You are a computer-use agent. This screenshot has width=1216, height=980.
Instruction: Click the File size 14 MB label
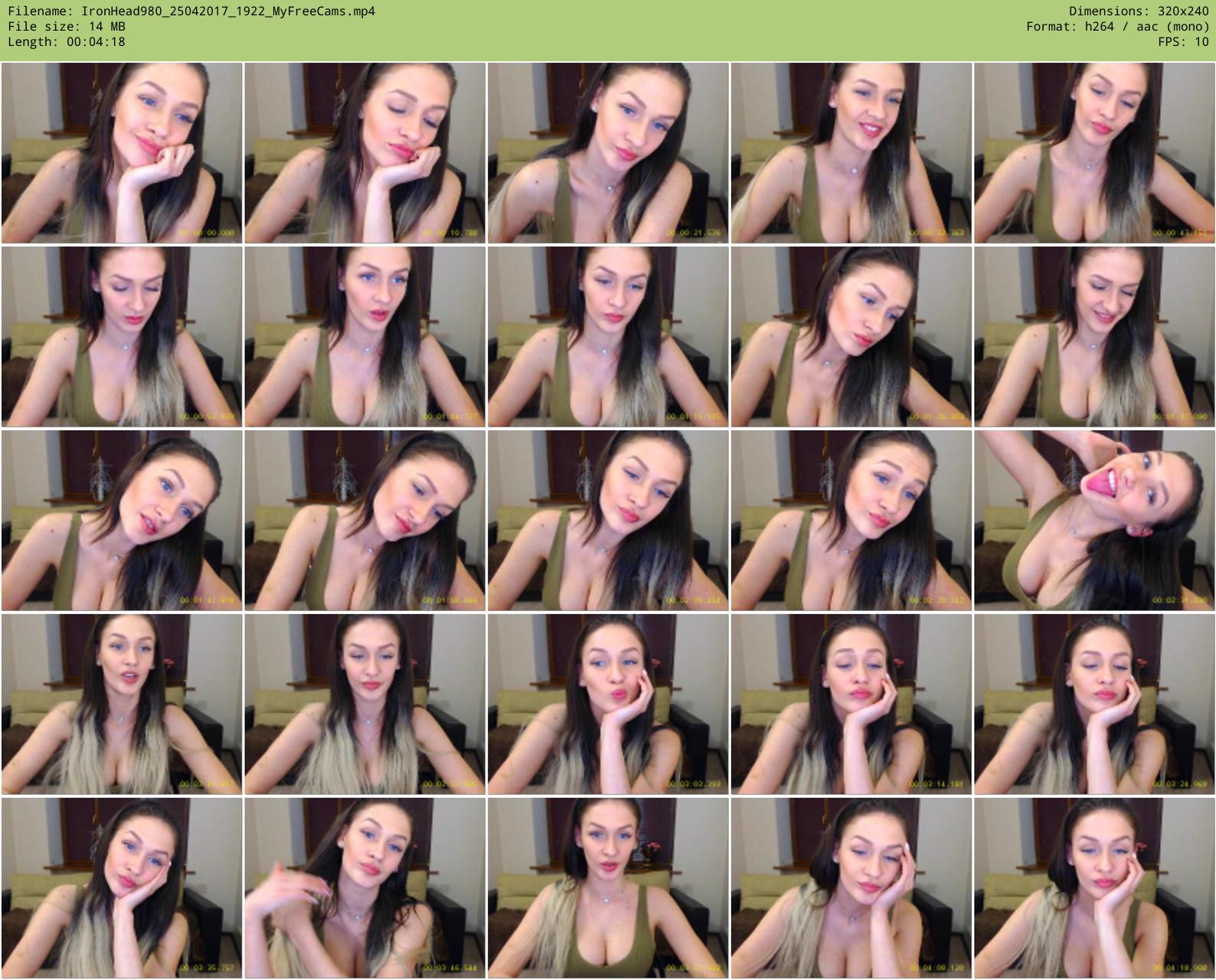pyautogui.click(x=67, y=27)
